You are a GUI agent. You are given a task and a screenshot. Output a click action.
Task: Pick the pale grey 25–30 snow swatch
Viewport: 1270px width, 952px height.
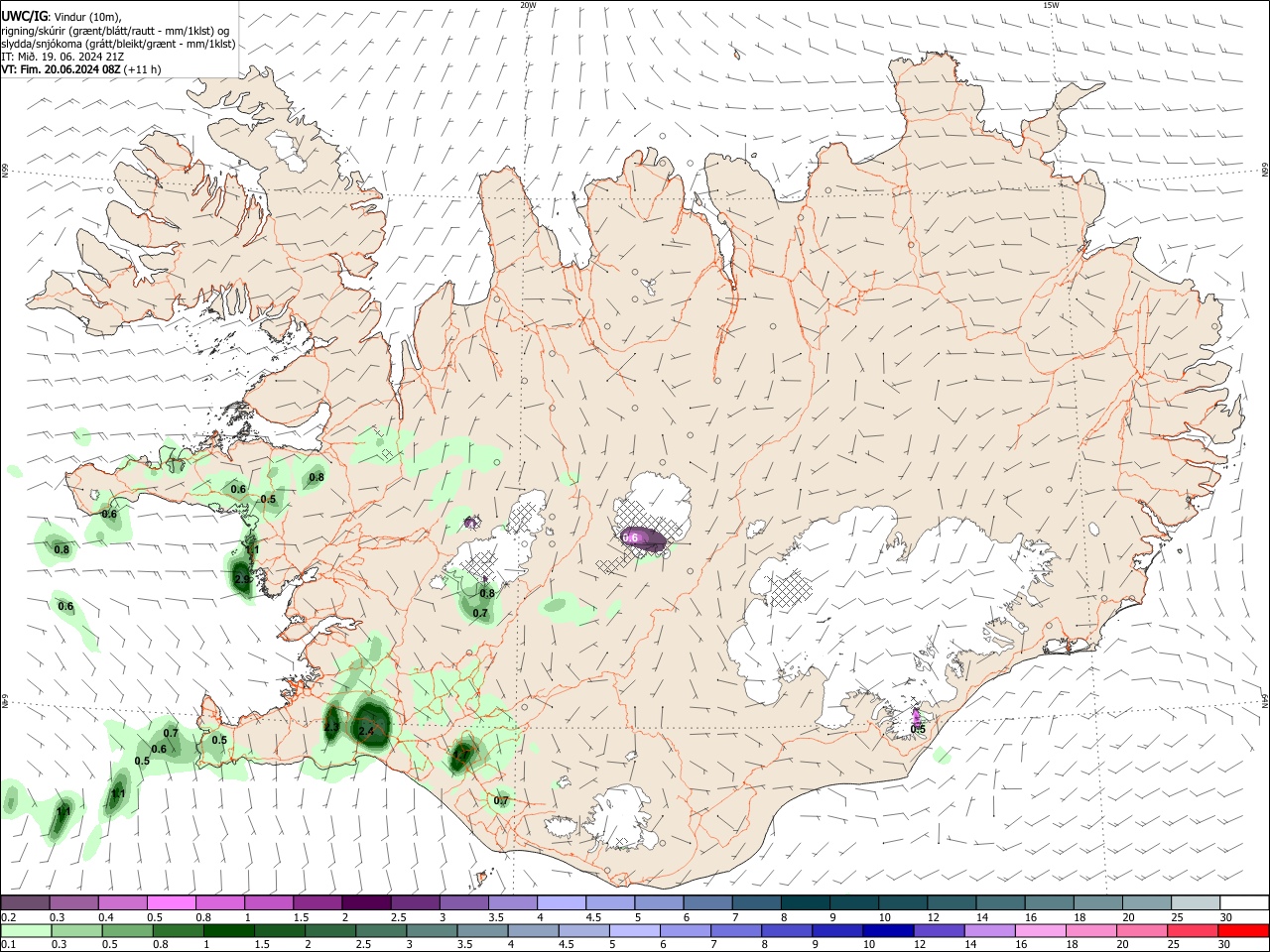[1194, 903]
